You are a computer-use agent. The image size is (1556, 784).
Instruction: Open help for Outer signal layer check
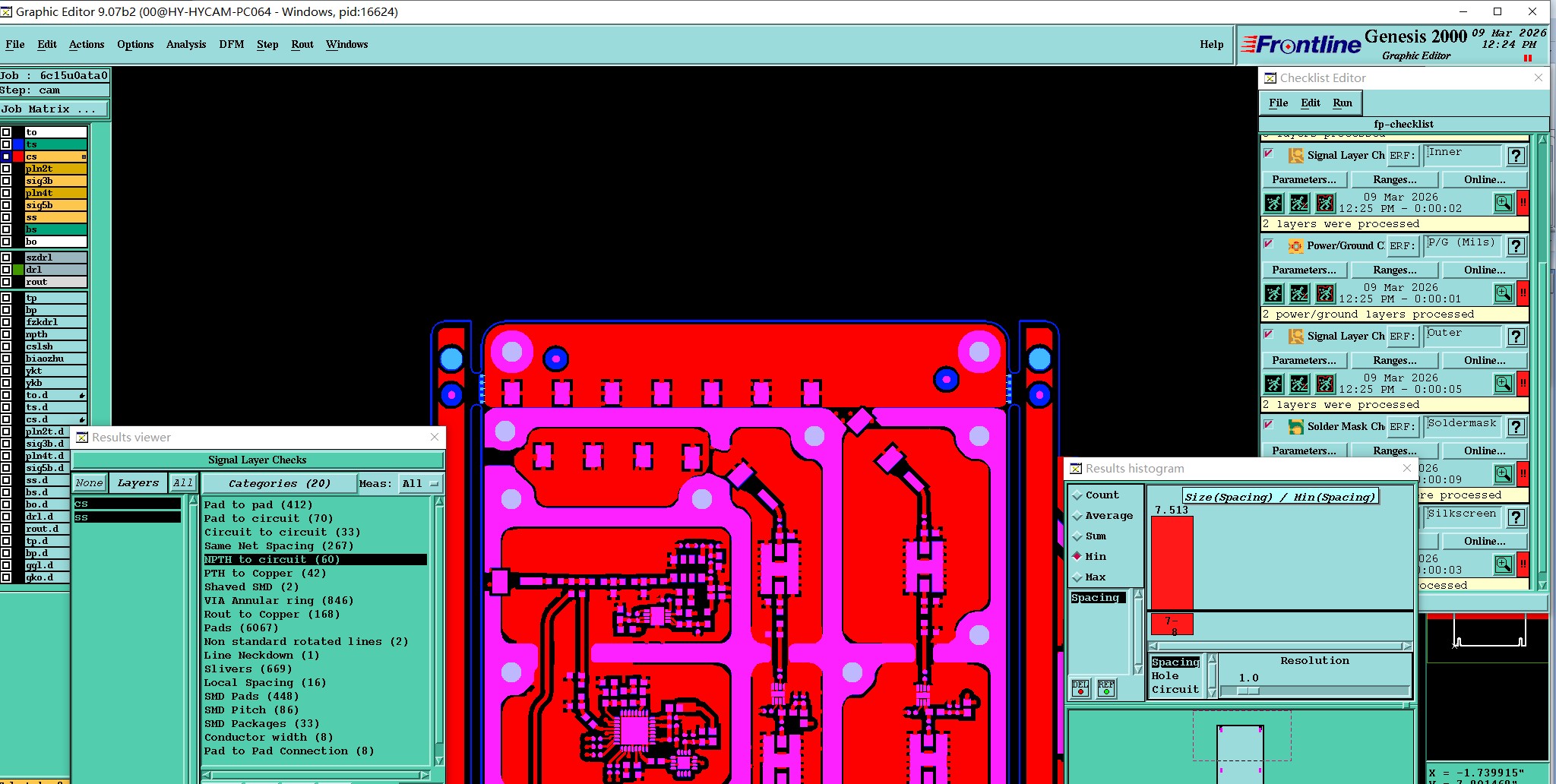tap(1516, 337)
